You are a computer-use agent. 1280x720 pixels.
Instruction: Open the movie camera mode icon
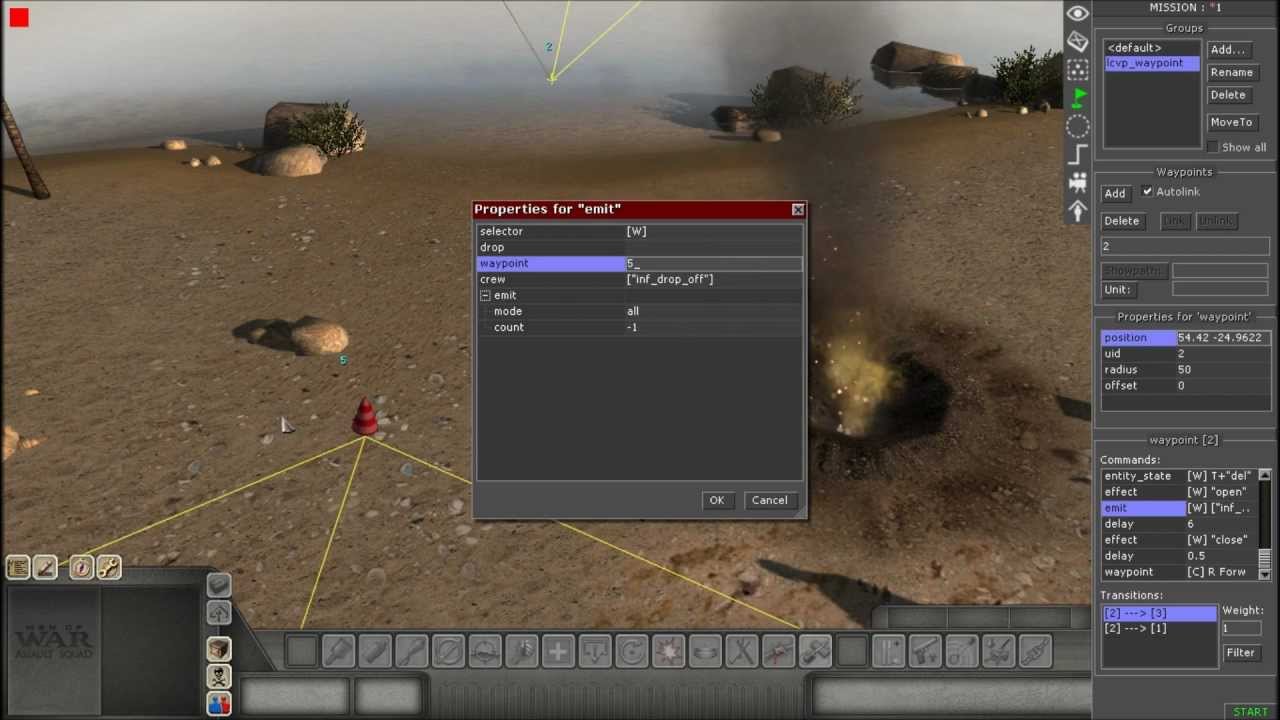point(1078,183)
